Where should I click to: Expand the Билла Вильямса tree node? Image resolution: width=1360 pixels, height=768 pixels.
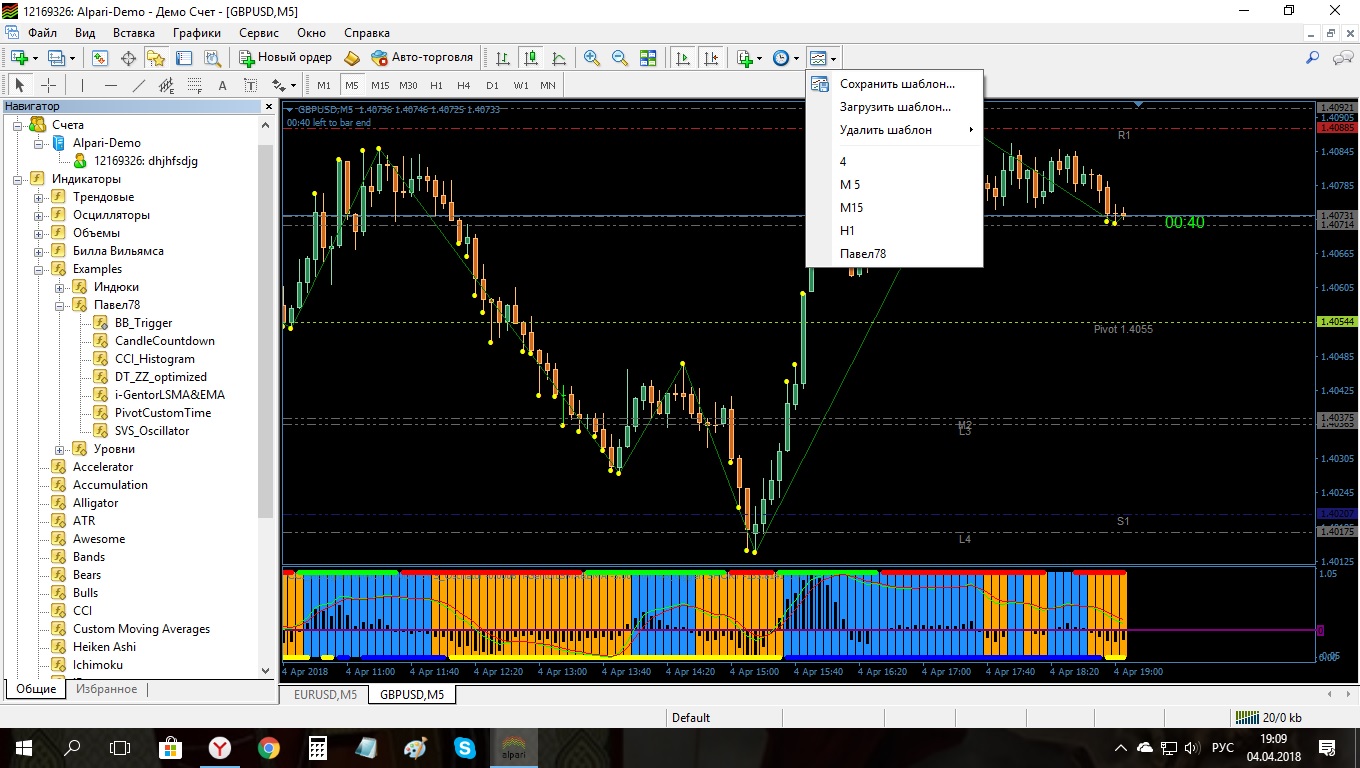(x=39, y=251)
